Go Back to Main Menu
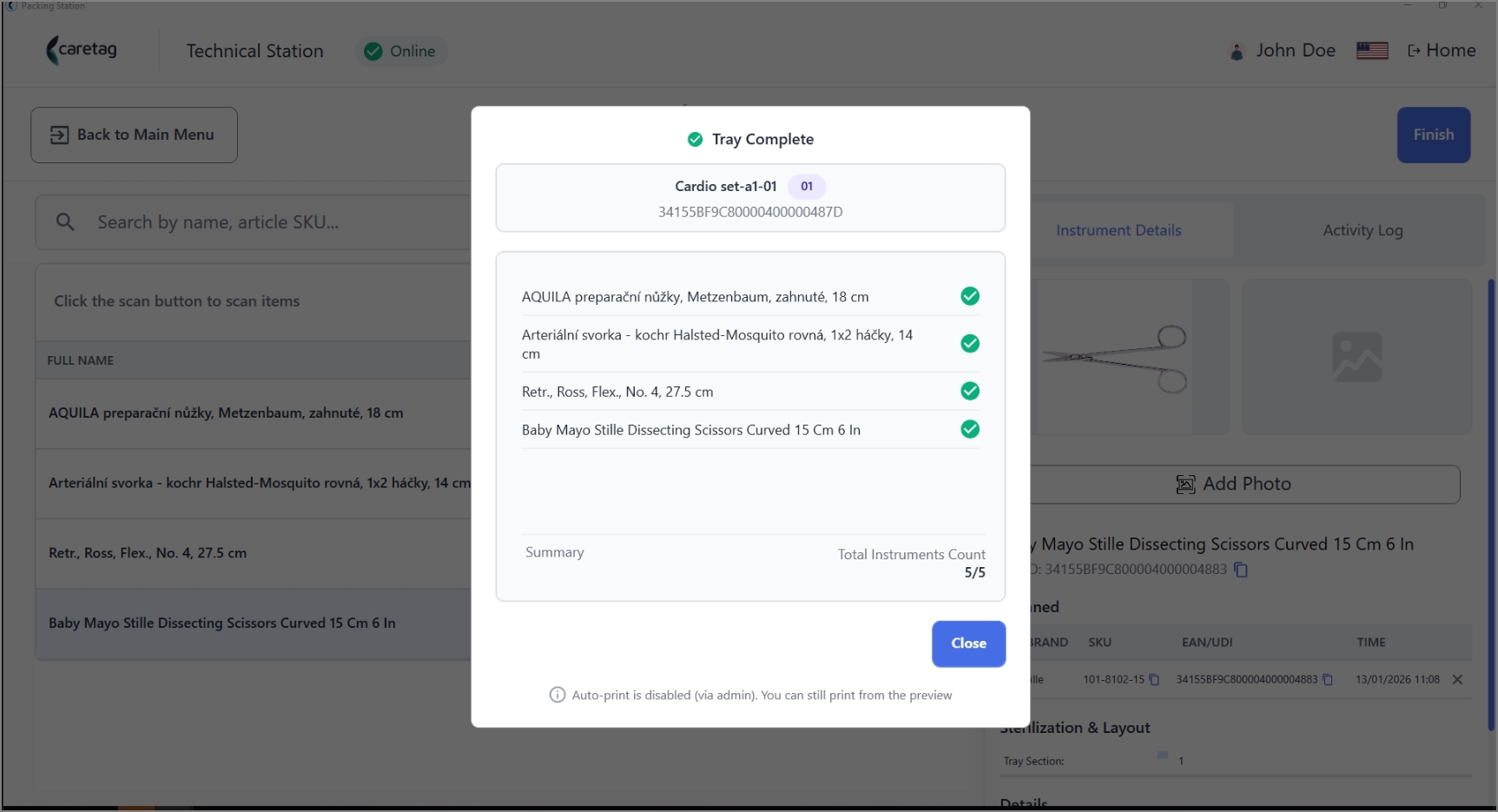 click(134, 135)
